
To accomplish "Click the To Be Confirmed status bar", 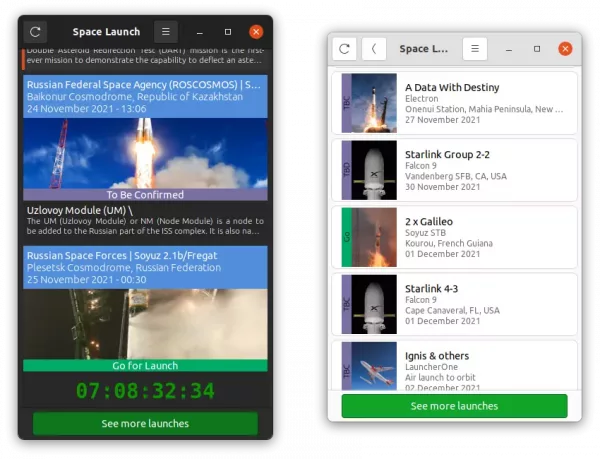I will [145, 195].
